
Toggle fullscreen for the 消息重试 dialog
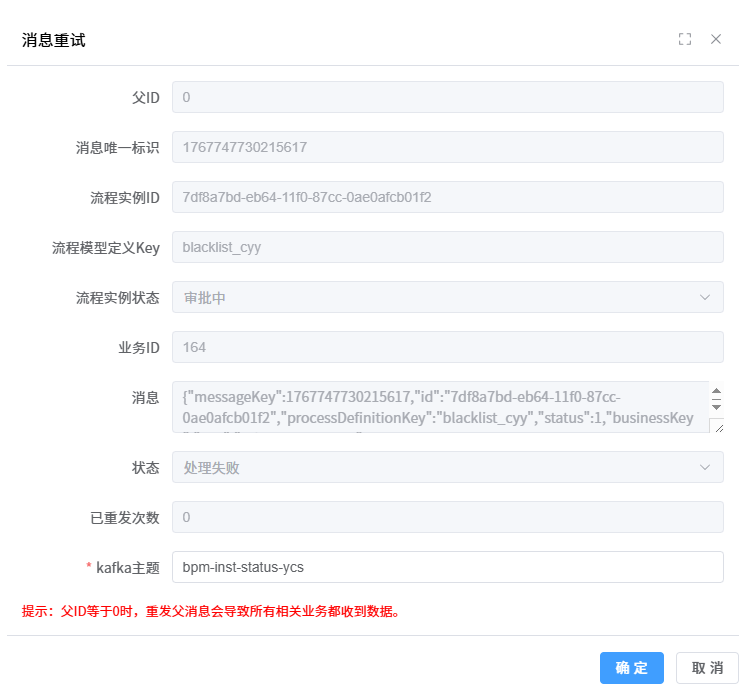(x=685, y=39)
